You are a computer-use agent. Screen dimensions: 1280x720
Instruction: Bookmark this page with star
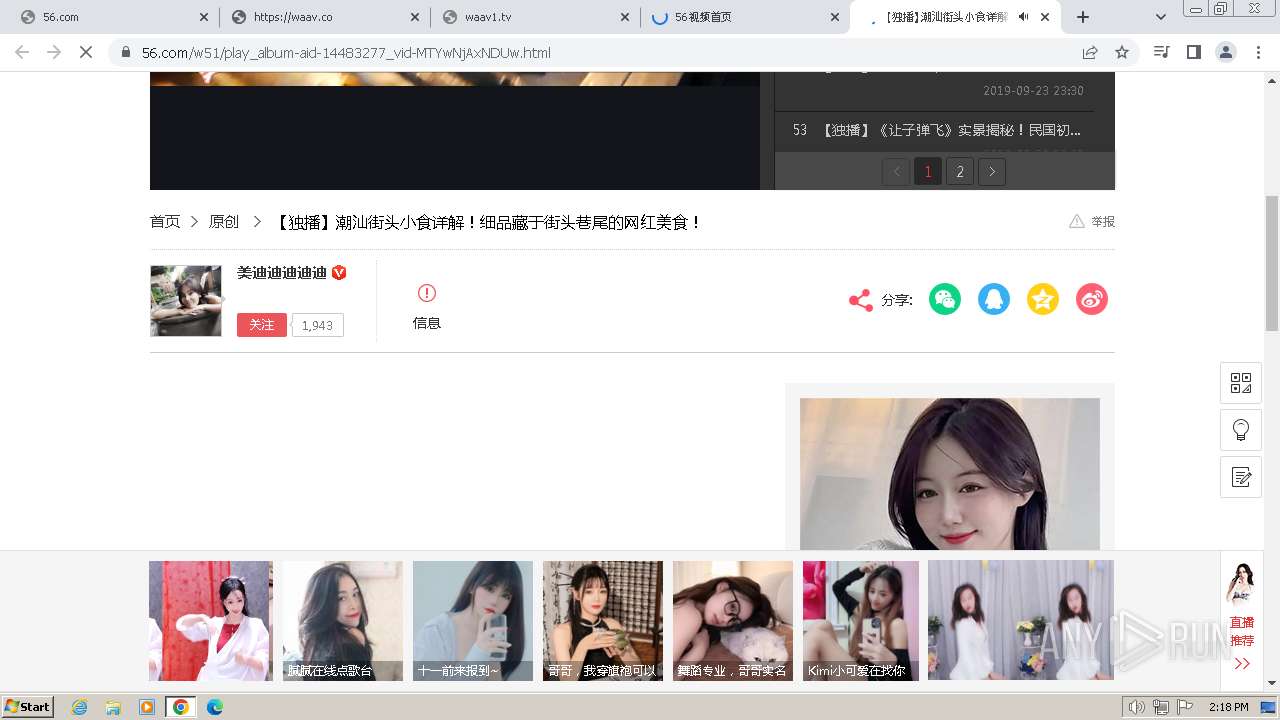[1122, 52]
